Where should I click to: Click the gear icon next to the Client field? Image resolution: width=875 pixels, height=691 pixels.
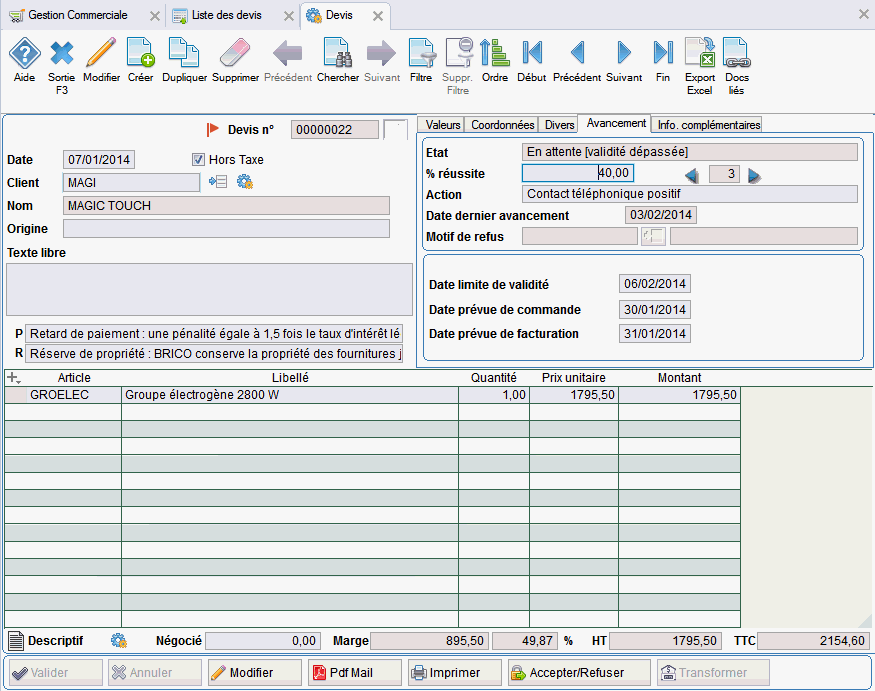coord(244,182)
